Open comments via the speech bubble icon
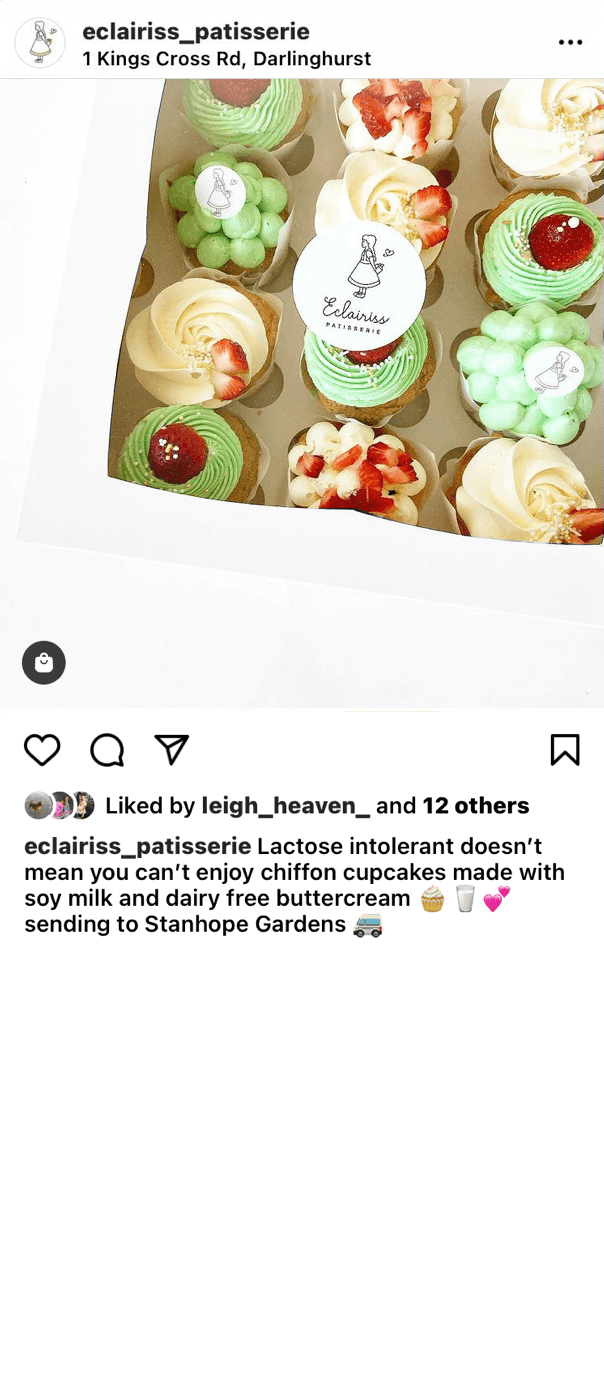 [x=107, y=749]
